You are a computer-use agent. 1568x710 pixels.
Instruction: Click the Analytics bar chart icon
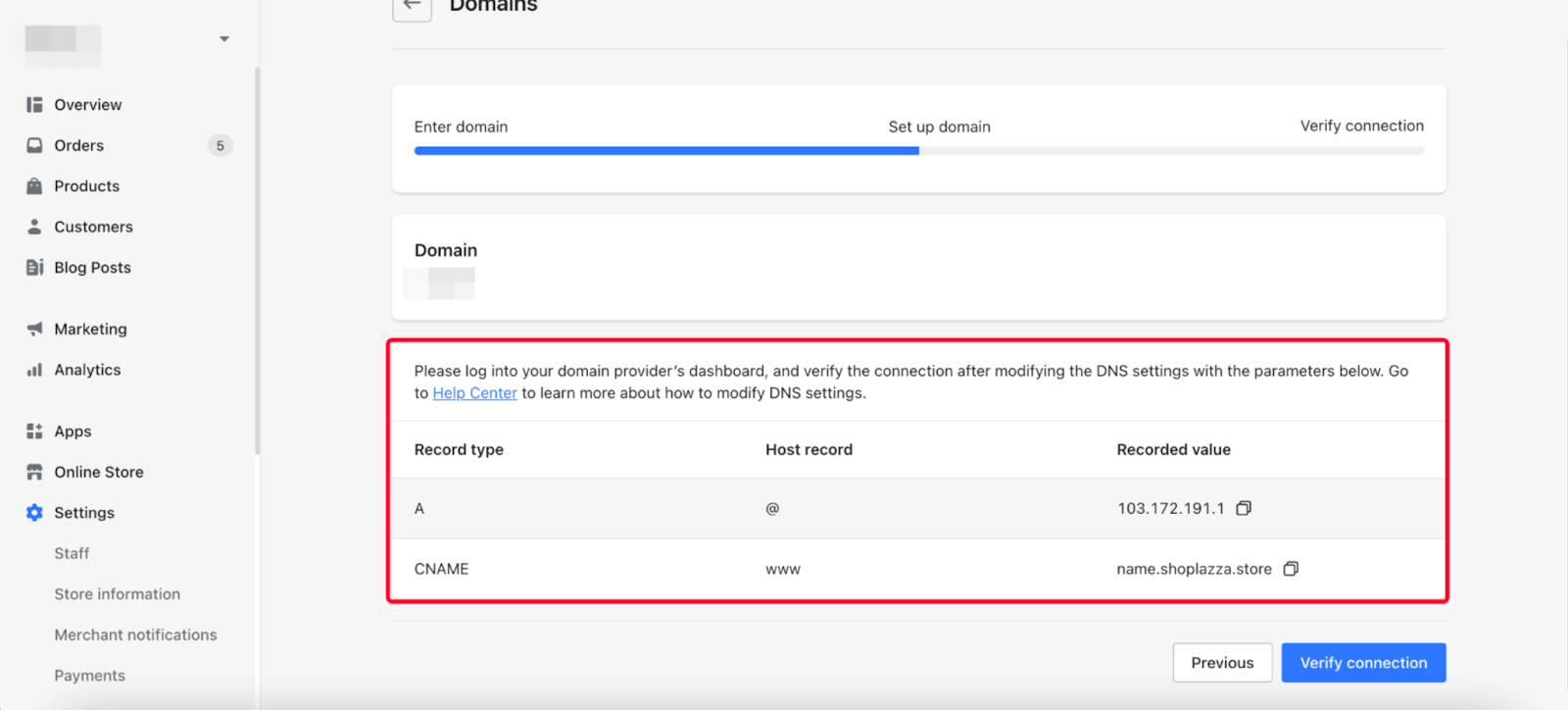pos(34,370)
